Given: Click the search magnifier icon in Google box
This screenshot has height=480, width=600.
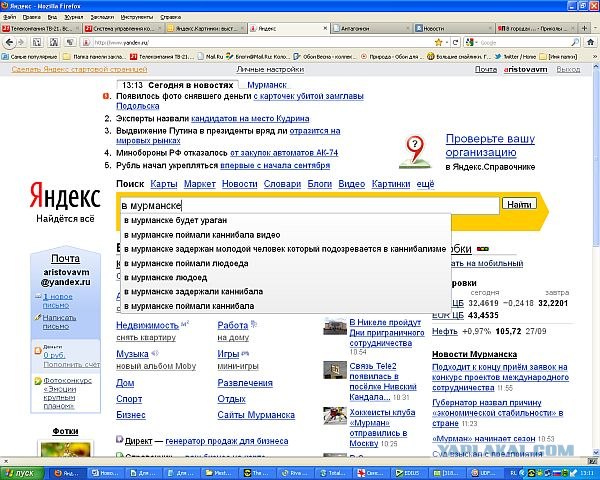Looking at the screenshot, I should coord(575,42).
